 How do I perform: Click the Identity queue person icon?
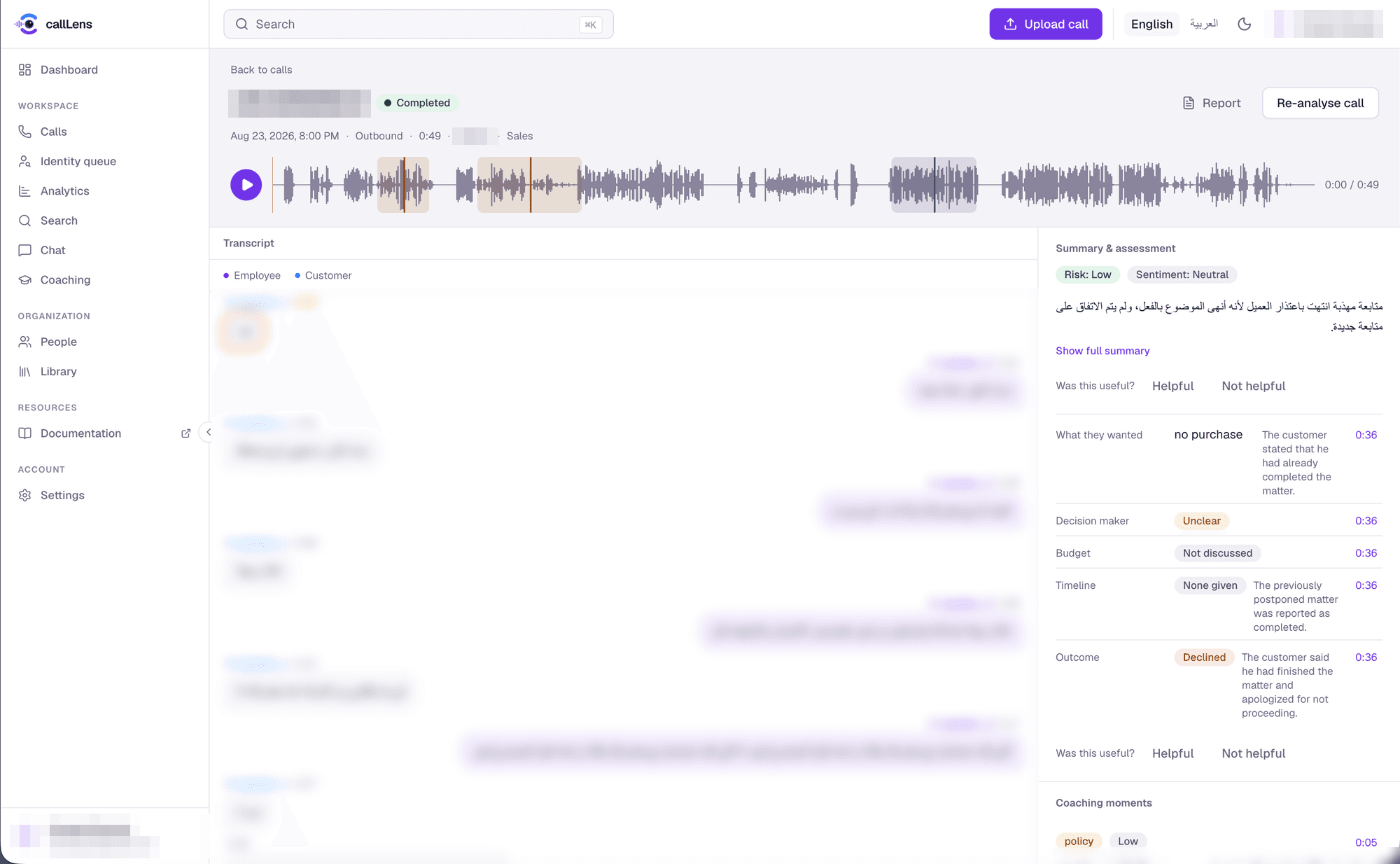coord(25,162)
